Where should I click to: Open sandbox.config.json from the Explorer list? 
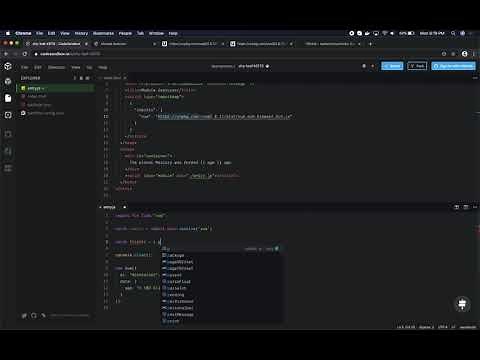[56, 113]
